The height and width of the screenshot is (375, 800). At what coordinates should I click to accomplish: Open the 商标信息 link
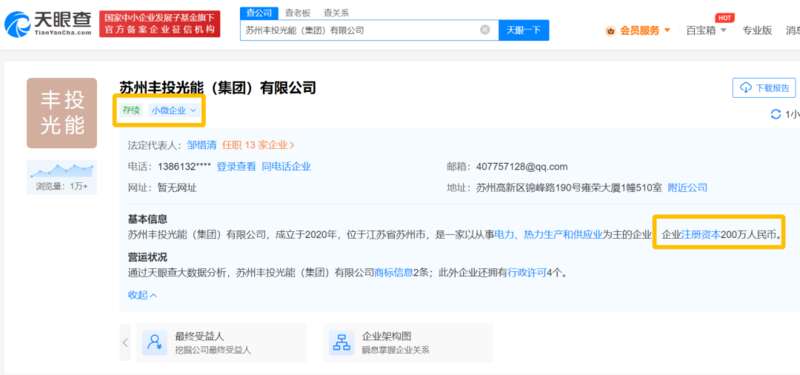point(394,273)
